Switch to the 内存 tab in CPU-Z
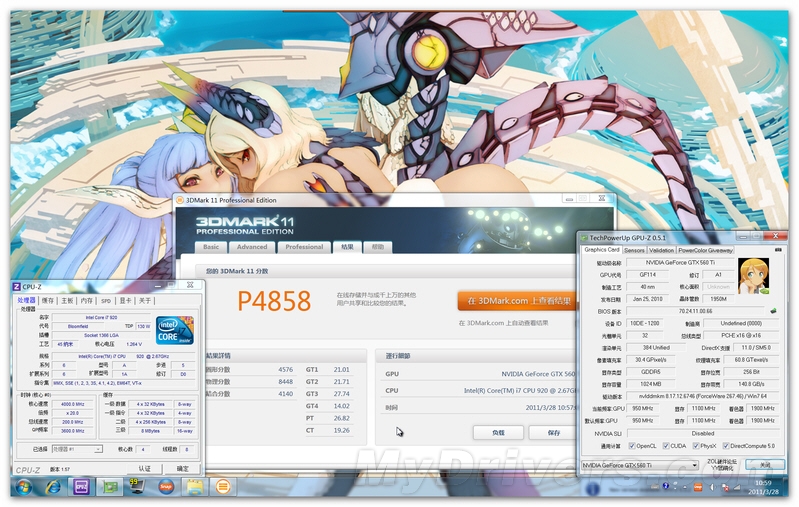This screenshot has height=507, width=799. [x=87, y=301]
